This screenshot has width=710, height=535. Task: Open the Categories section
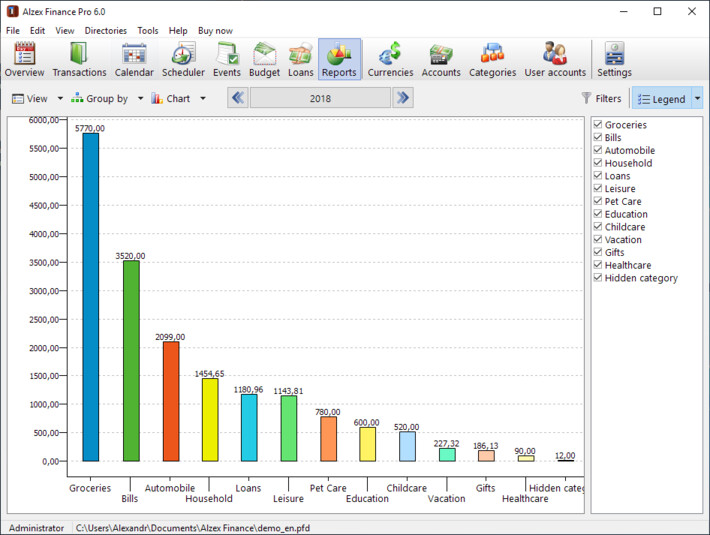pyautogui.click(x=493, y=59)
